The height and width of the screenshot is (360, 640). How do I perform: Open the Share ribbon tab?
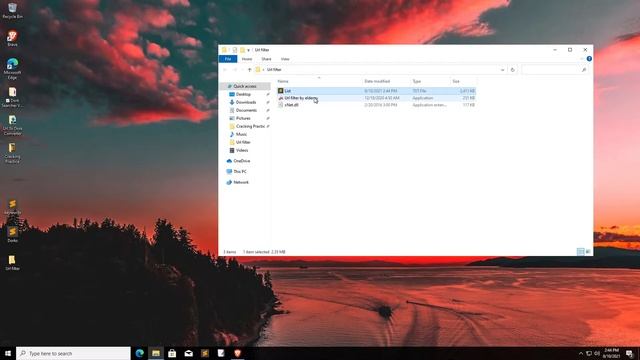coord(266,59)
